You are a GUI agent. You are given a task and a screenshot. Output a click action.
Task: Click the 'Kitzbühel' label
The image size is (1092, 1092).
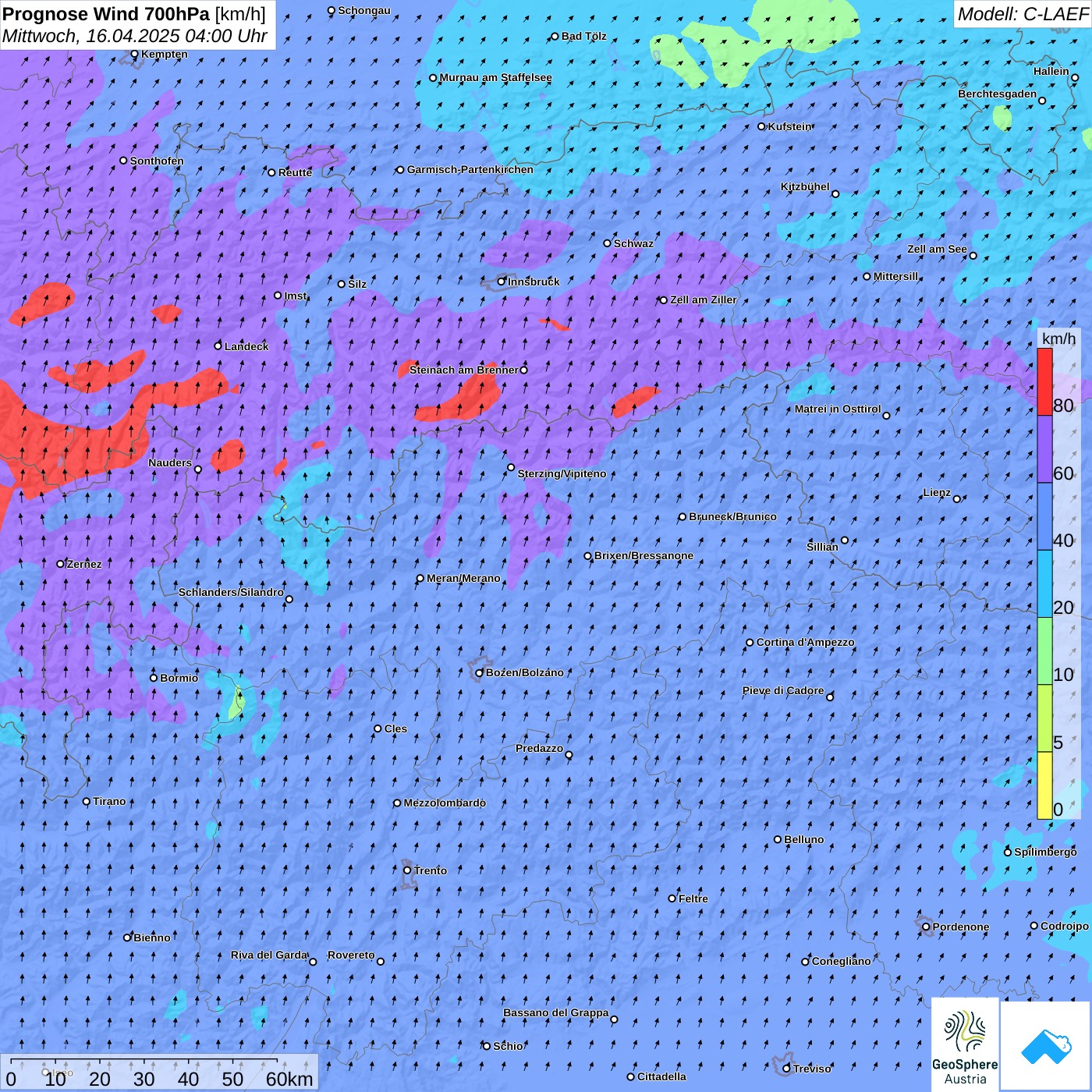805,186
